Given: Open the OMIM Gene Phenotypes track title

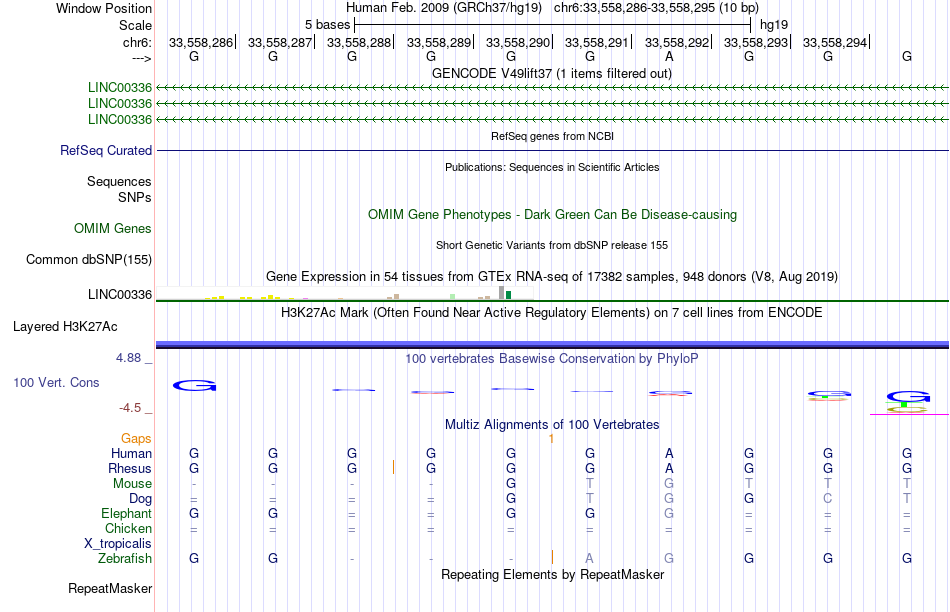Looking at the screenshot, I should (x=552, y=215).
